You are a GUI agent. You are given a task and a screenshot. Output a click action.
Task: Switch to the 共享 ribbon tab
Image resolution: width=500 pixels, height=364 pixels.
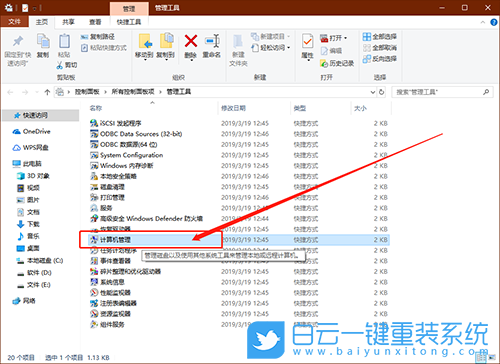(x=68, y=22)
